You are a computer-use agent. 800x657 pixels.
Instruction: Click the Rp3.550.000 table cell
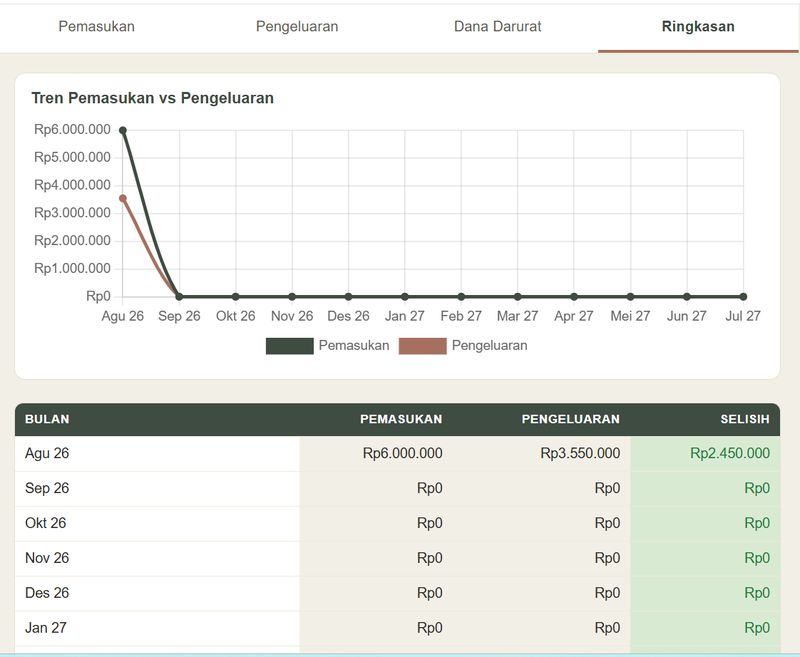click(580, 453)
